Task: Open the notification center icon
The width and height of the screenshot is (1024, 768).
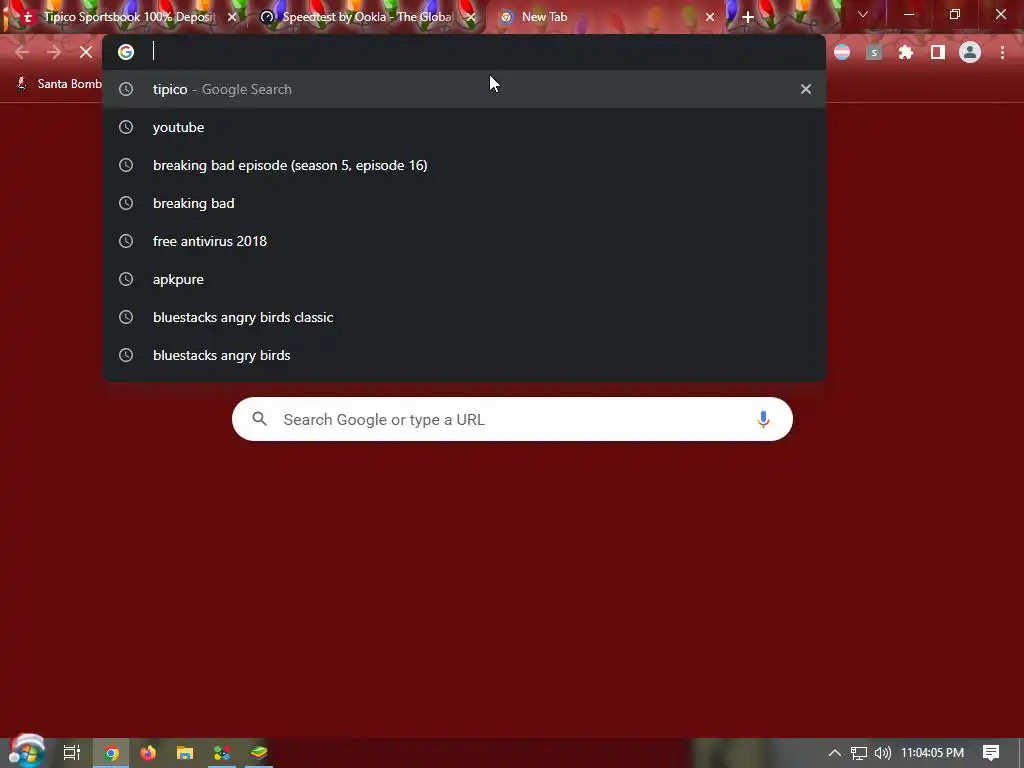Action: tap(991, 753)
